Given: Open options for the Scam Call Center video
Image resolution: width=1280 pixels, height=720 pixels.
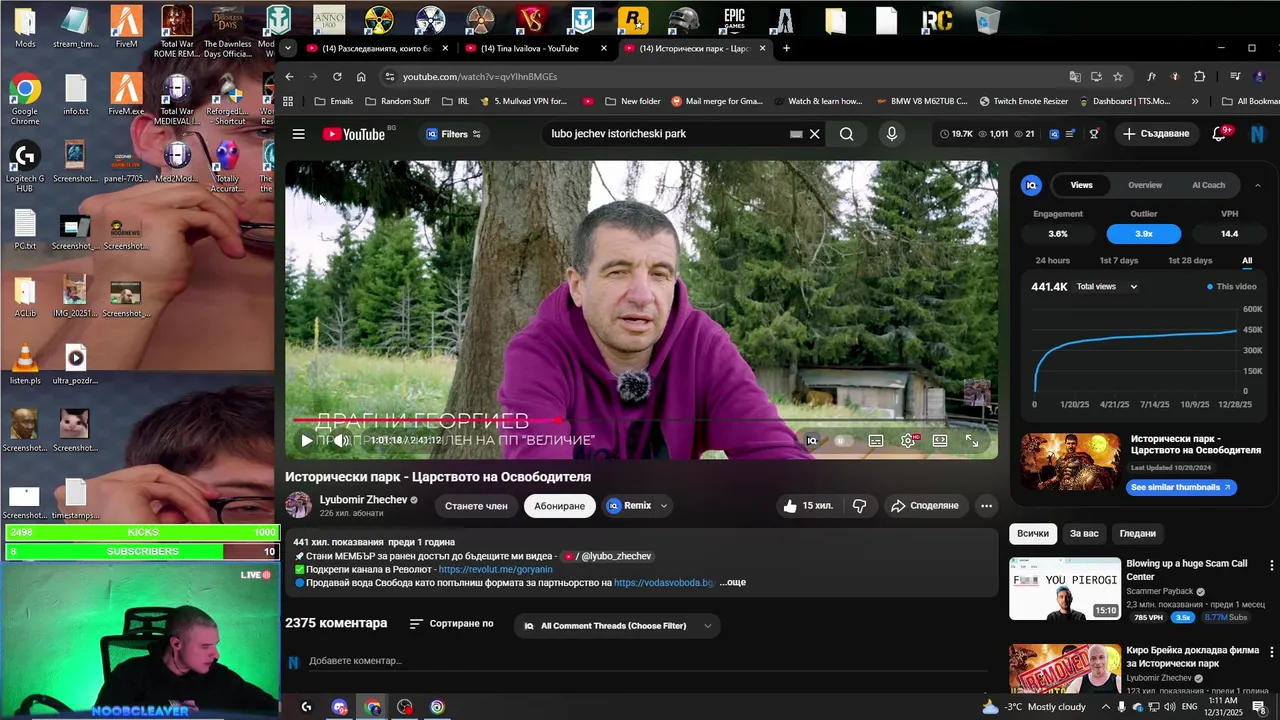Looking at the screenshot, I should (1271, 566).
